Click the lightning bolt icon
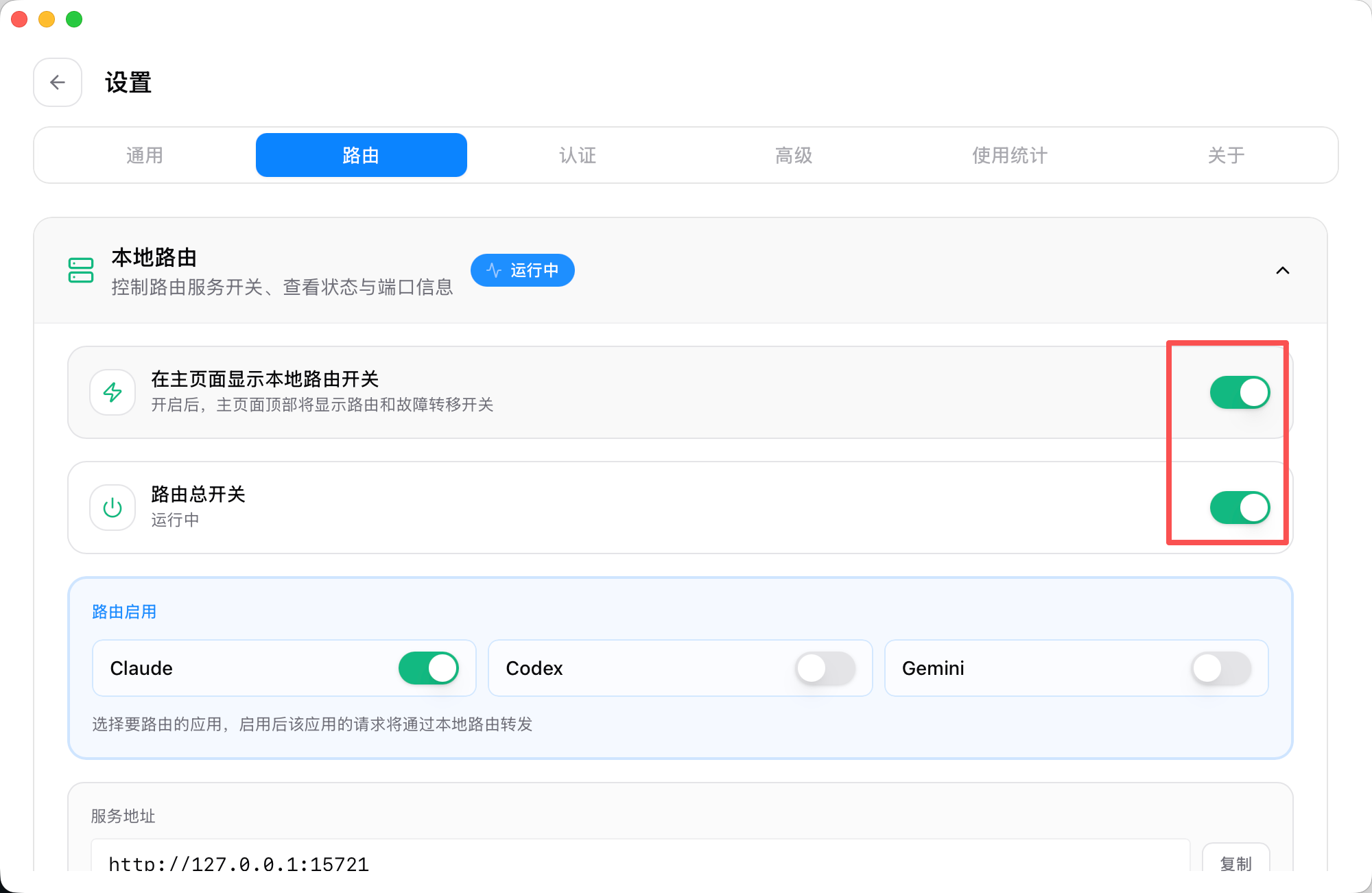The height and width of the screenshot is (893, 1372). coord(113,392)
